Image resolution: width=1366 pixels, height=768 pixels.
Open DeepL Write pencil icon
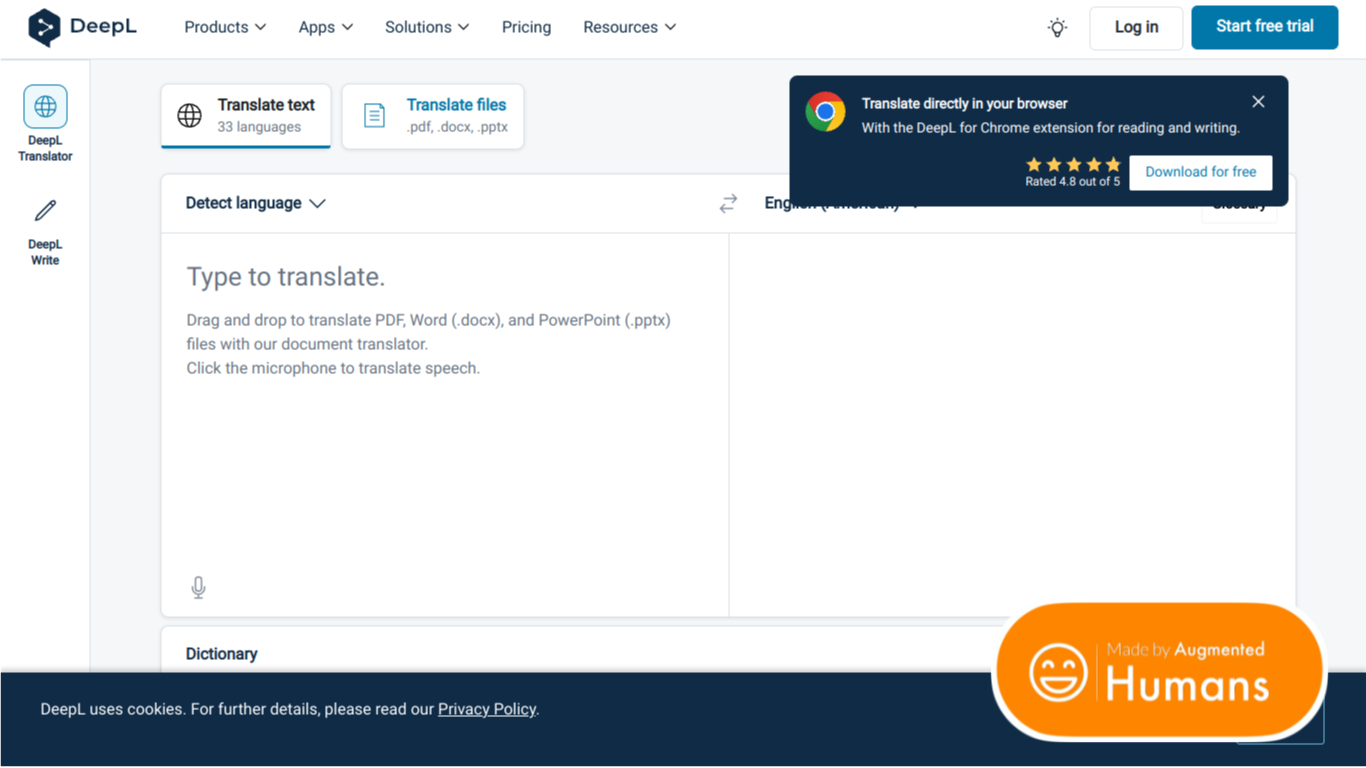pos(45,210)
